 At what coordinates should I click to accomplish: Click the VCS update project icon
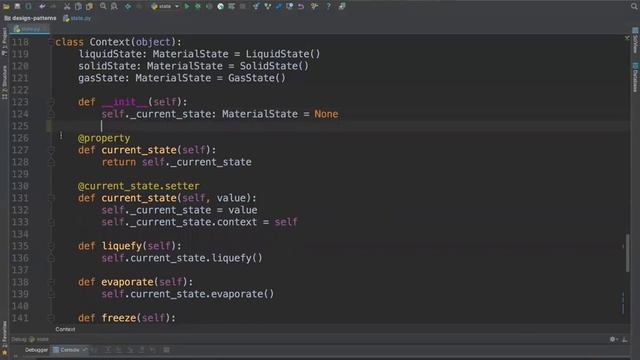click(x=256, y=6)
